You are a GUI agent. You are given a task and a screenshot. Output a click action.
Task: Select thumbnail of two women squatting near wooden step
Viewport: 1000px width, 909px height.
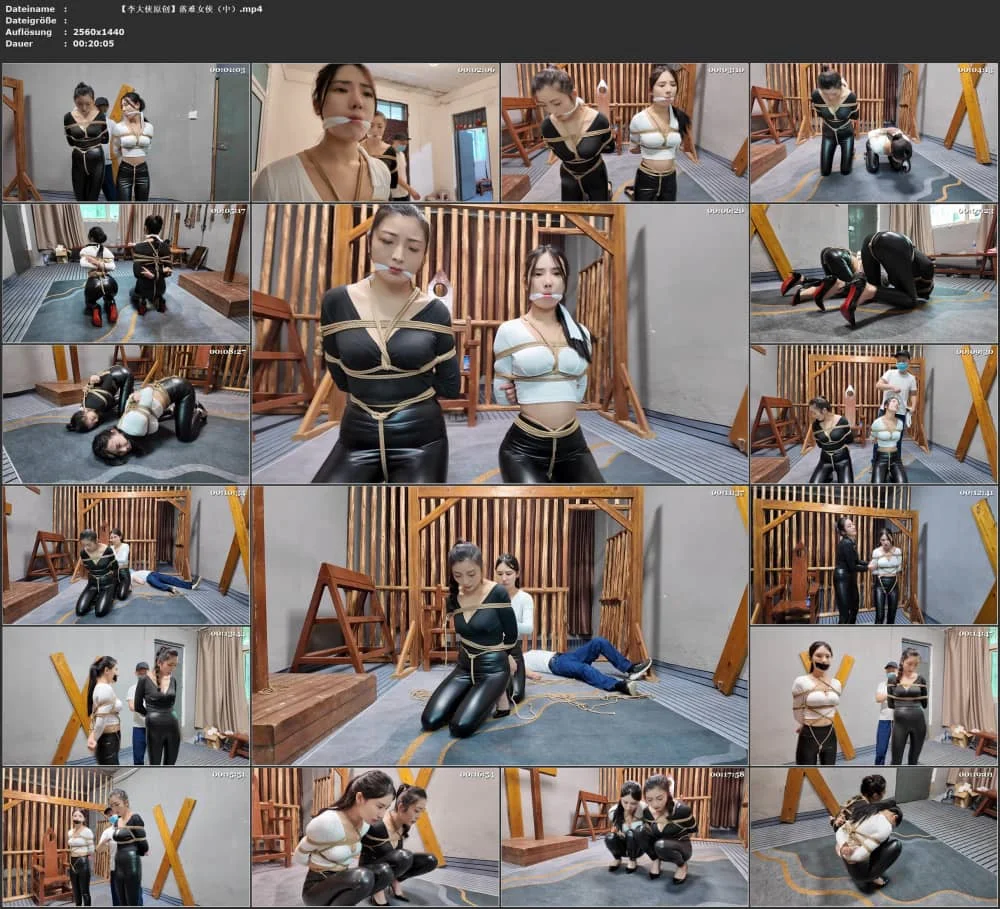coord(624,837)
